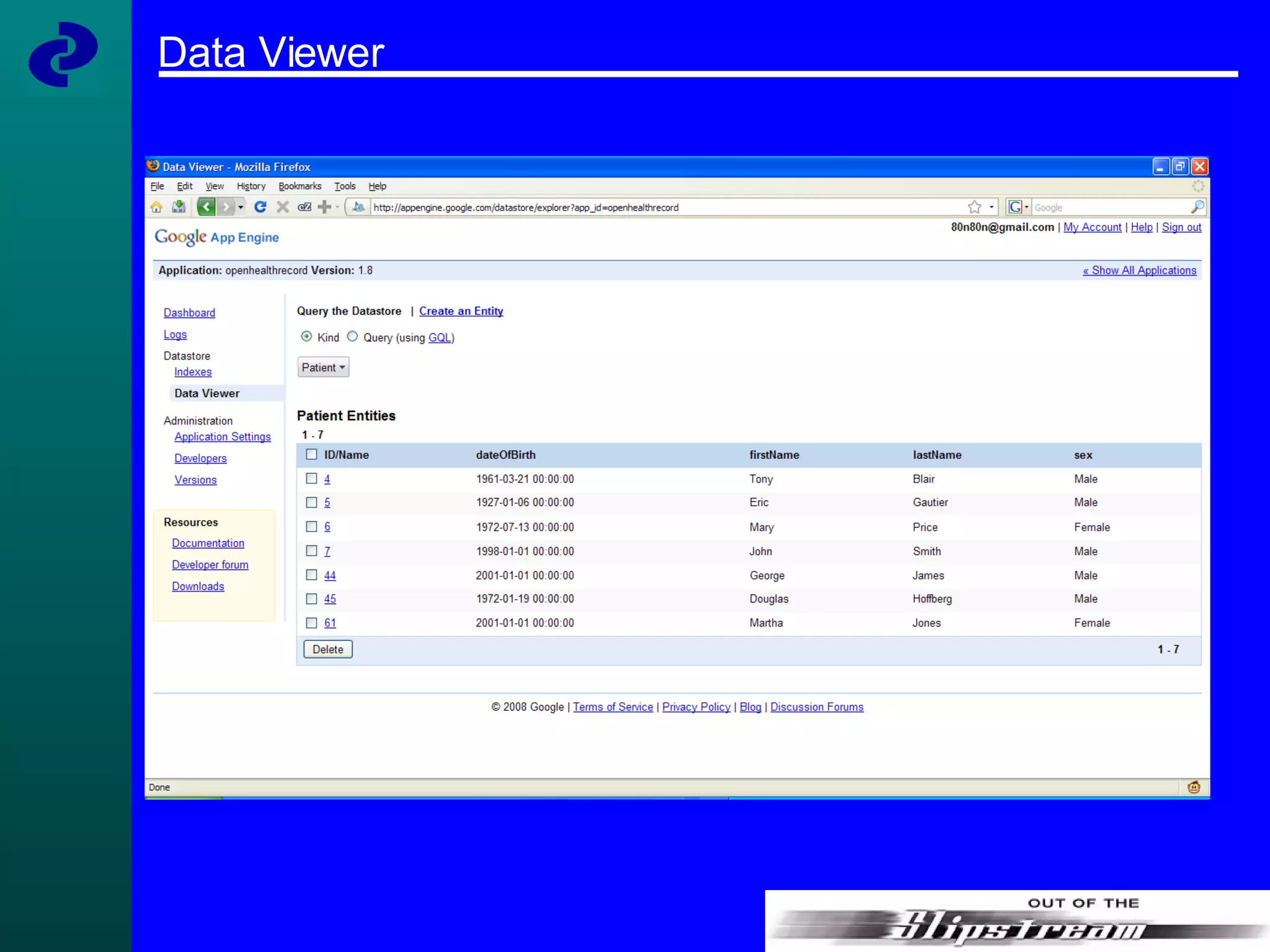Check the checkbox for entity 5
The height and width of the screenshot is (952, 1270).
pos(311,502)
